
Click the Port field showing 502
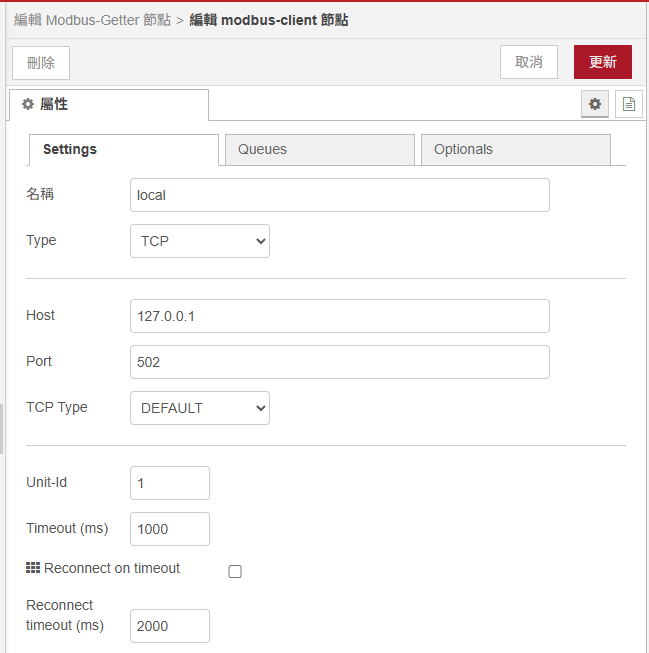340,362
